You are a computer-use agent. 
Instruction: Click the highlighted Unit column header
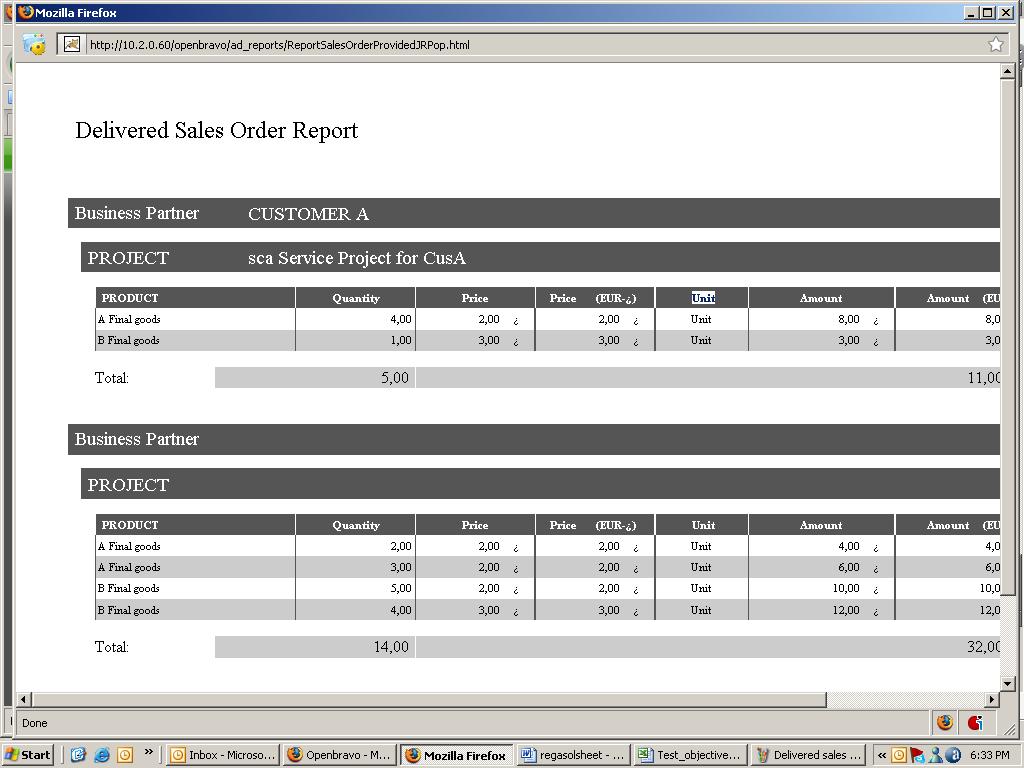[x=703, y=298]
